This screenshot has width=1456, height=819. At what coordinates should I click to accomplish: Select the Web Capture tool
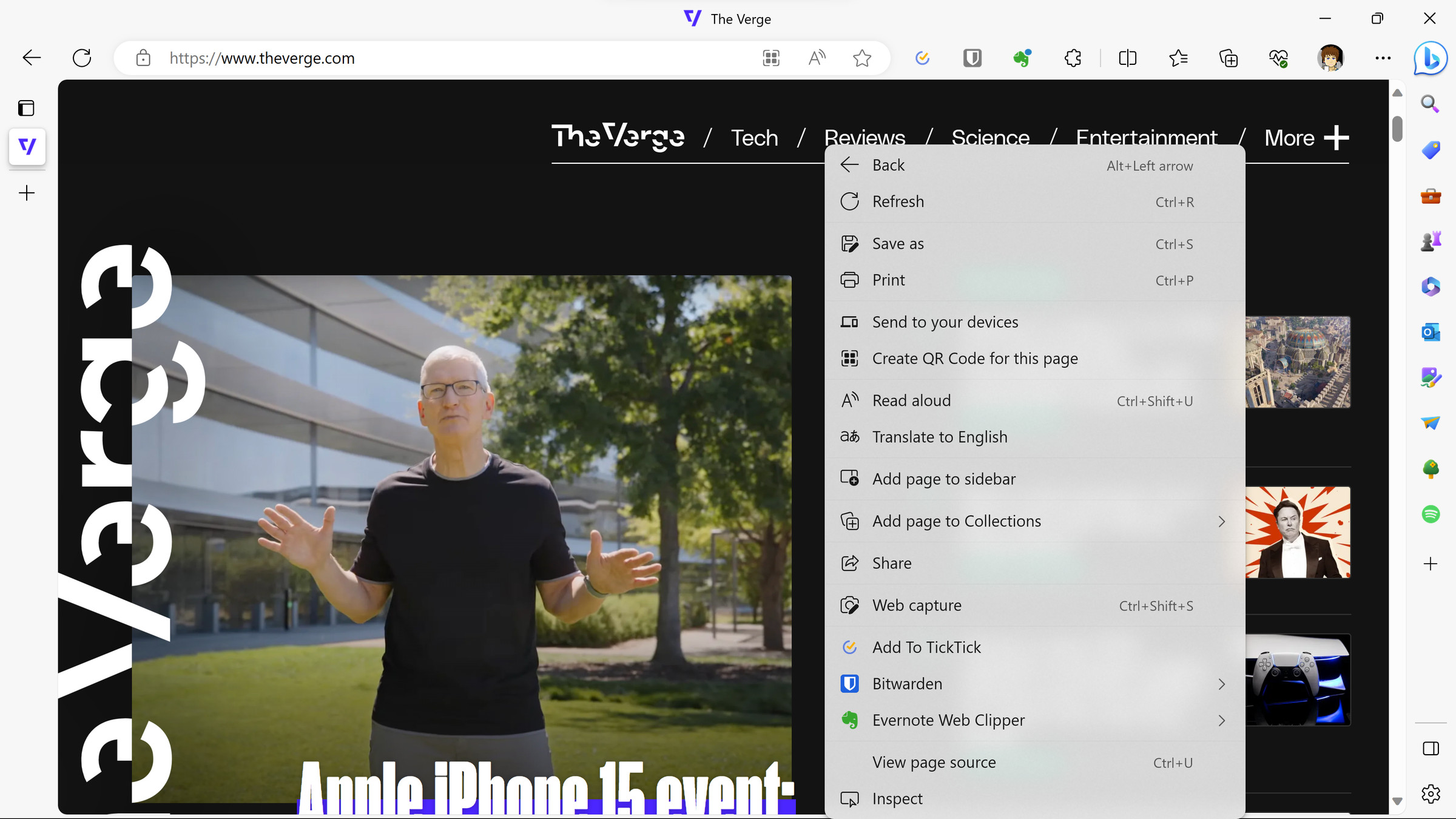click(917, 605)
